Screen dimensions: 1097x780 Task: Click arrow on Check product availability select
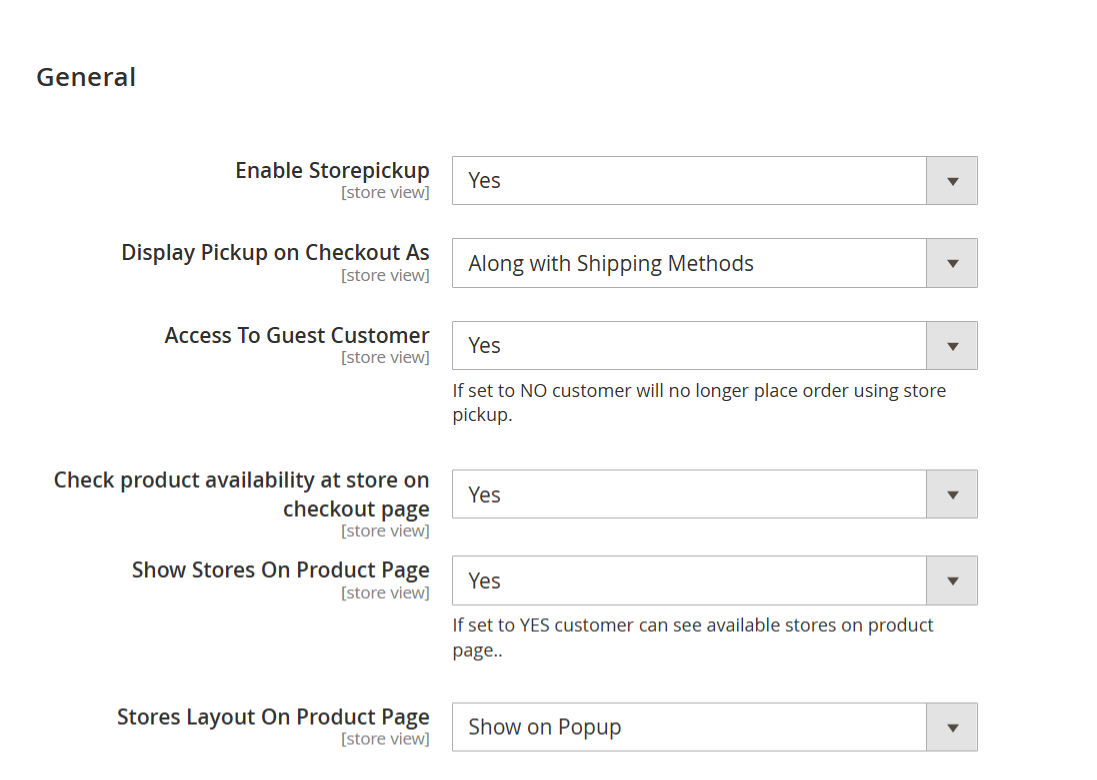pyautogui.click(x=951, y=494)
